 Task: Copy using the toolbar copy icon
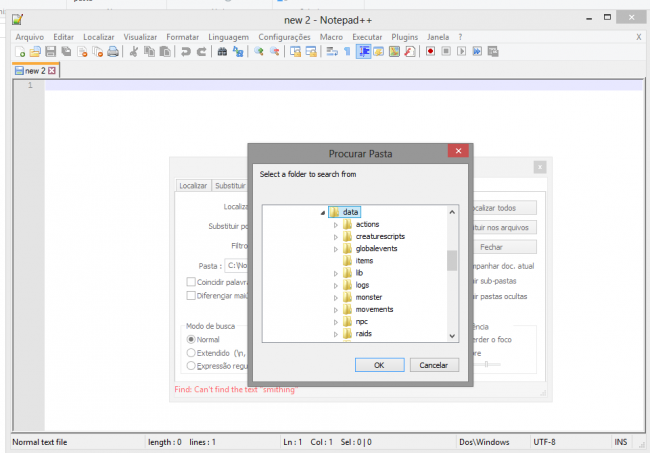coord(149,51)
